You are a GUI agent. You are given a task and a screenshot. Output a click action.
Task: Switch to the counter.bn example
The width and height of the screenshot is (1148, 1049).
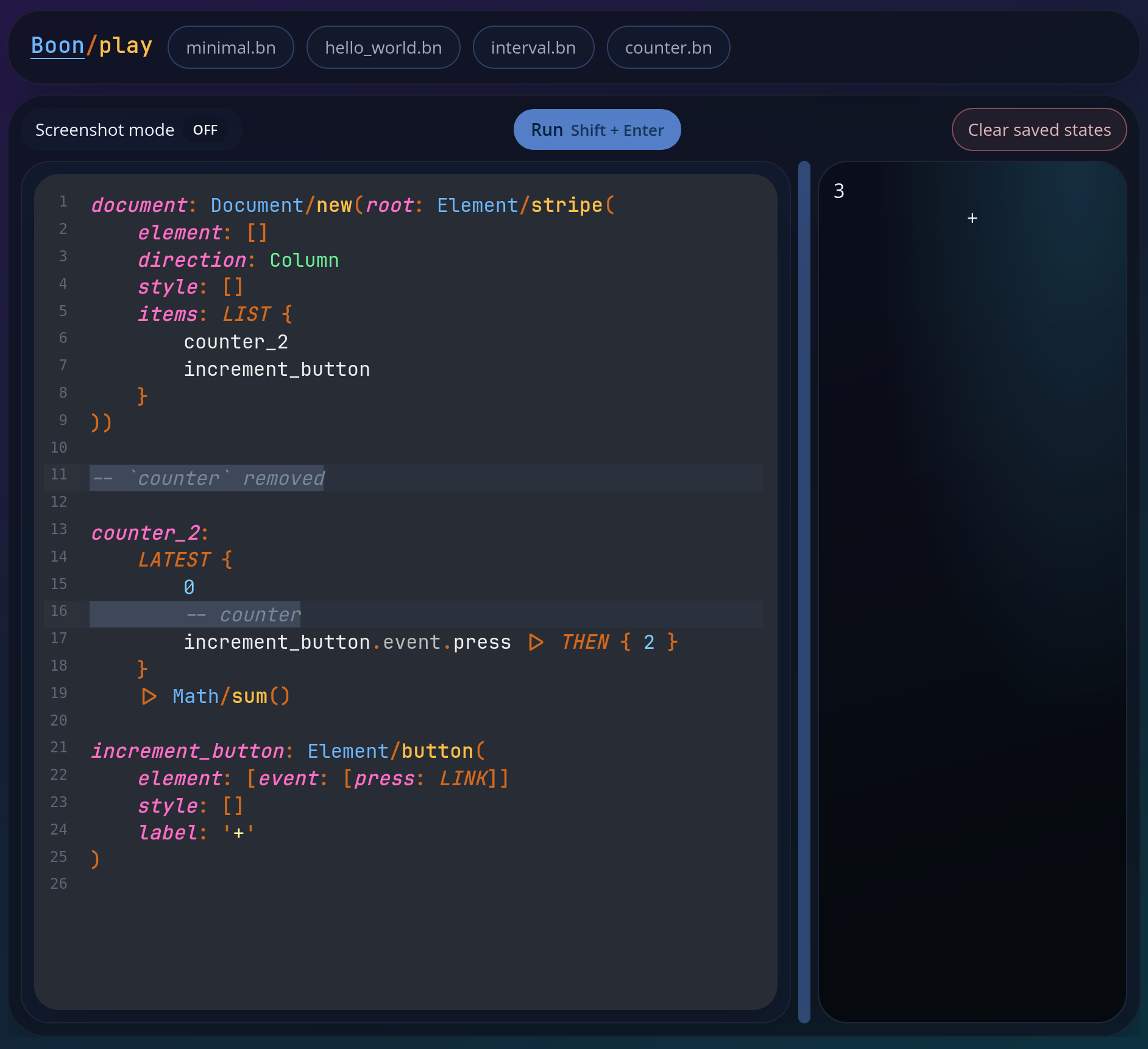coord(668,48)
